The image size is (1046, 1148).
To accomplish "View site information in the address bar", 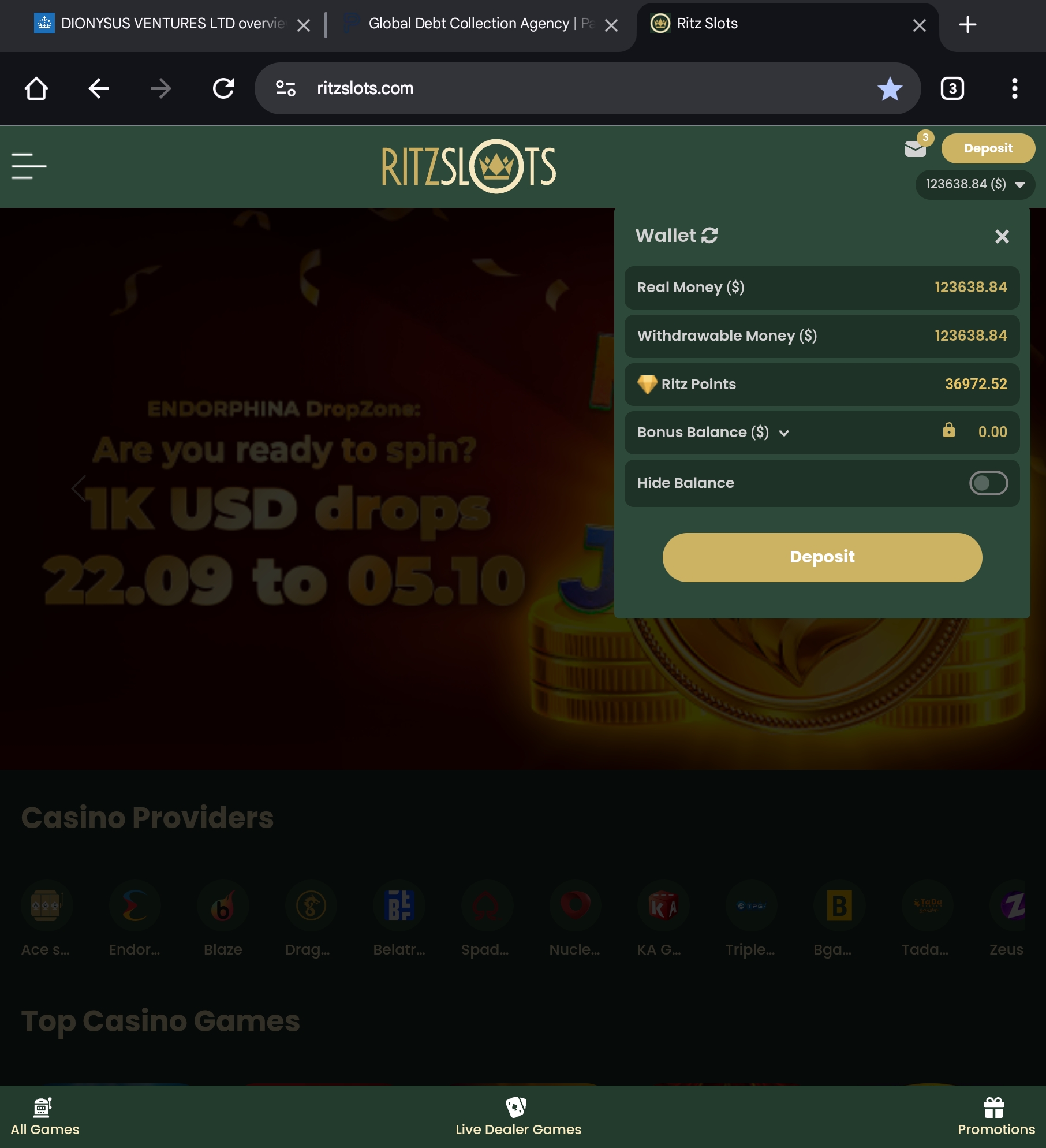I will (286, 88).
